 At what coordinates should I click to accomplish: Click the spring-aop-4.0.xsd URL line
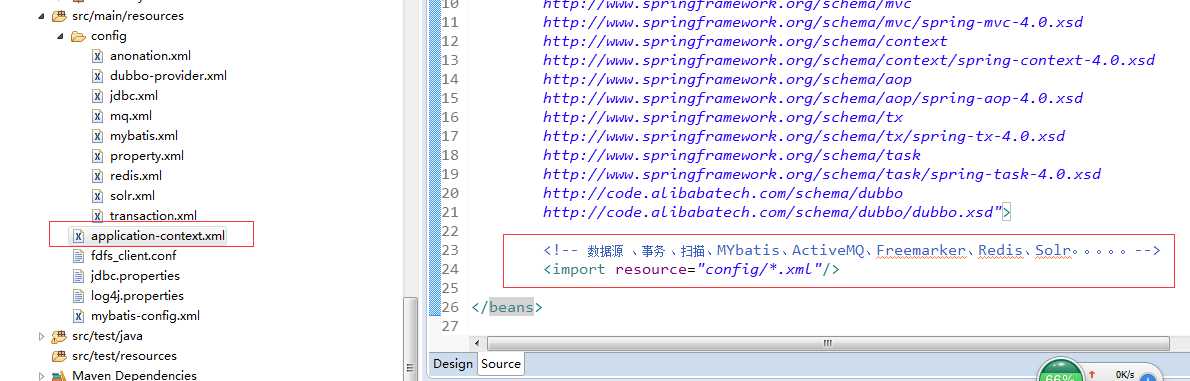[813, 98]
